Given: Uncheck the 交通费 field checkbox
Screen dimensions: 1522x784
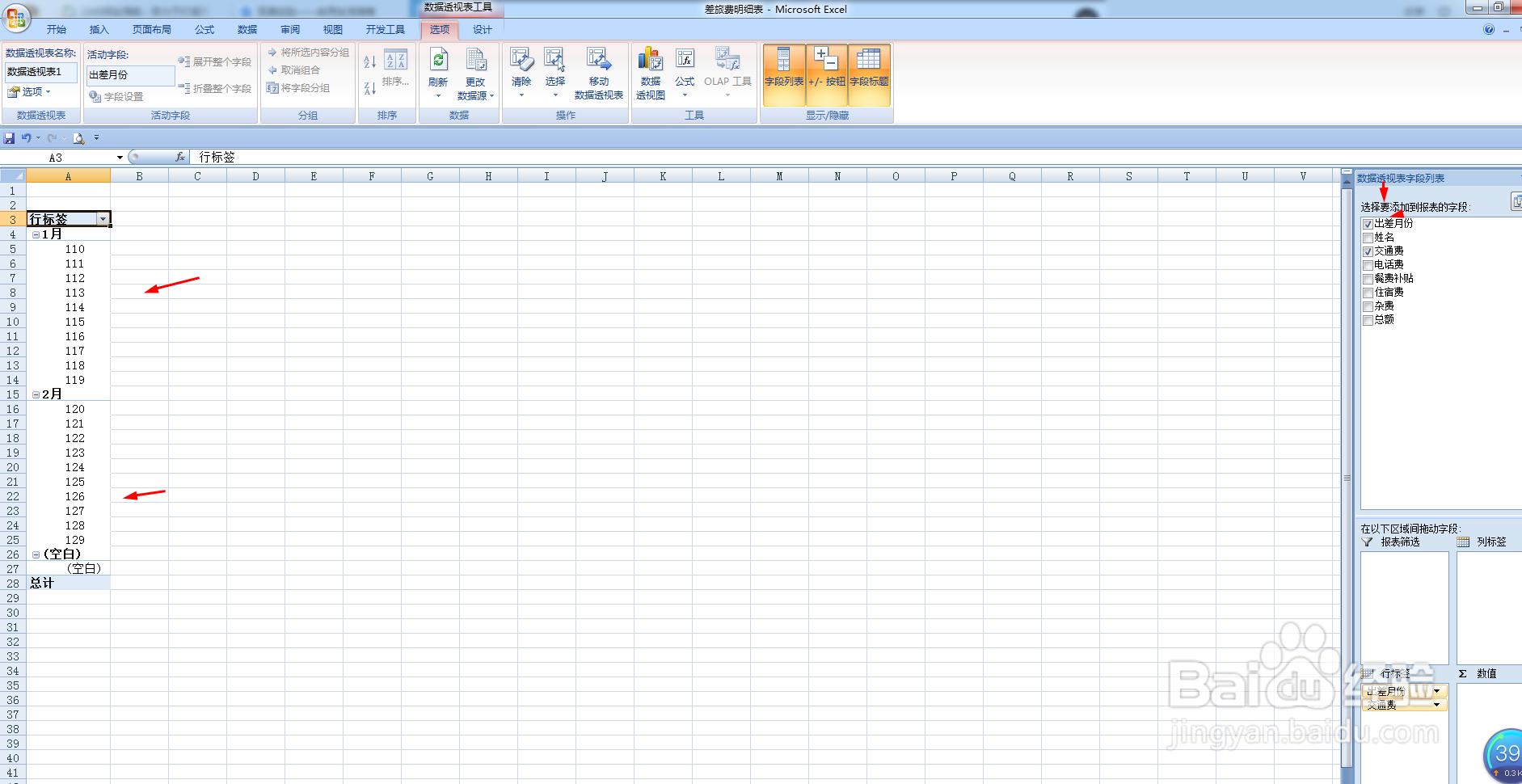Looking at the screenshot, I should [1368, 251].
